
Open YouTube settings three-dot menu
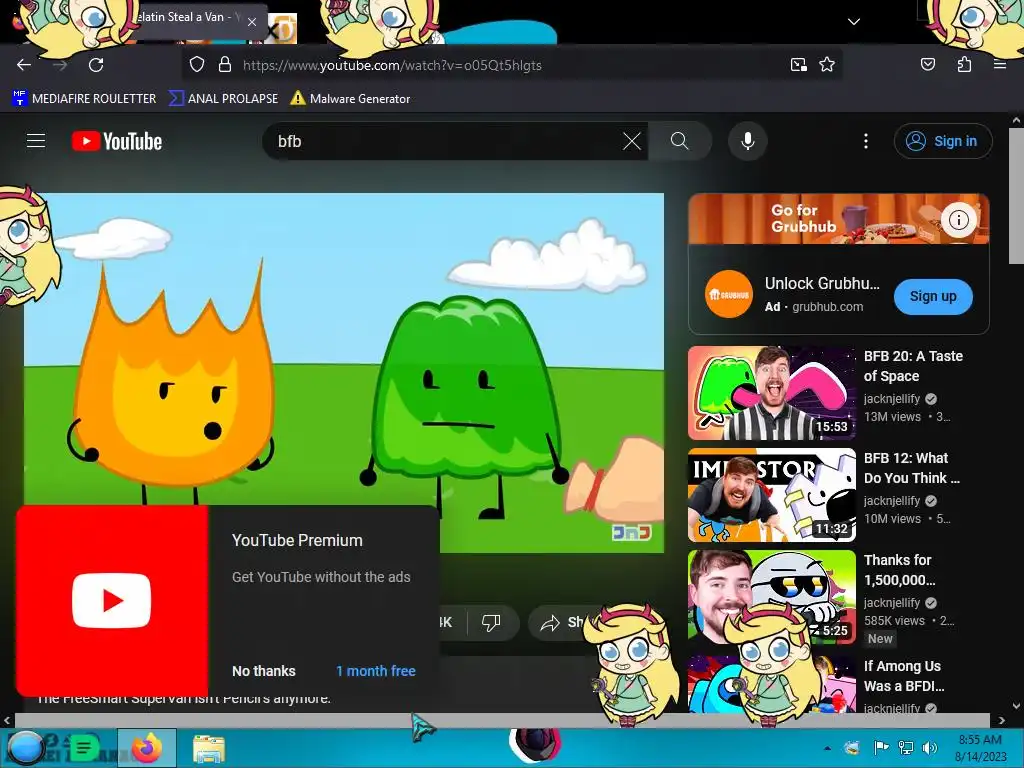866,141
